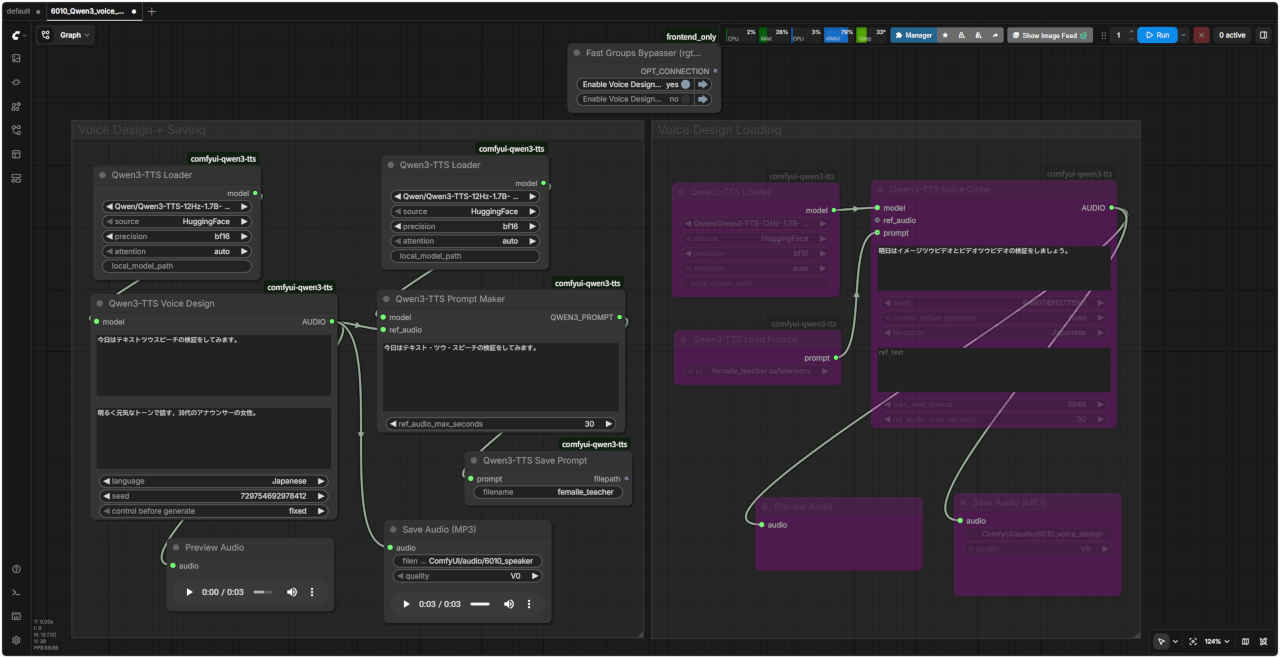Select the pointer mode tool icon
1280x658 pixels.
click(1161, 641)
